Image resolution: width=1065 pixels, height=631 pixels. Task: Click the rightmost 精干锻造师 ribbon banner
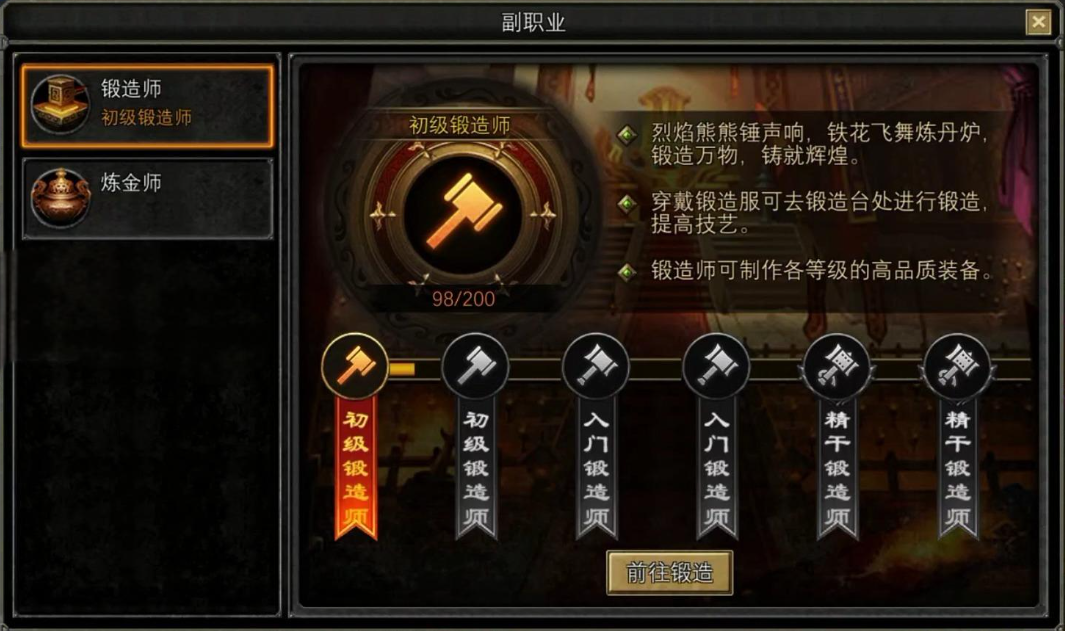tap(957, 469)
